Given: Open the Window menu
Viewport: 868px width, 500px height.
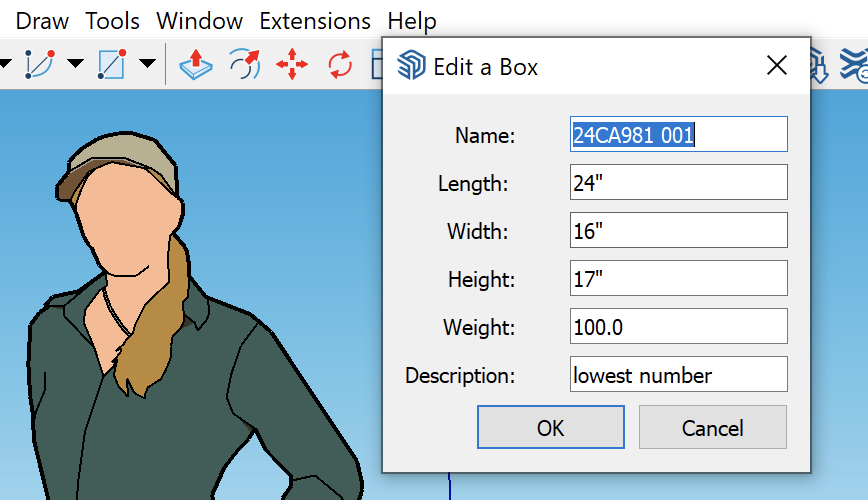Looking at the screenshot, I should point(199,21).
